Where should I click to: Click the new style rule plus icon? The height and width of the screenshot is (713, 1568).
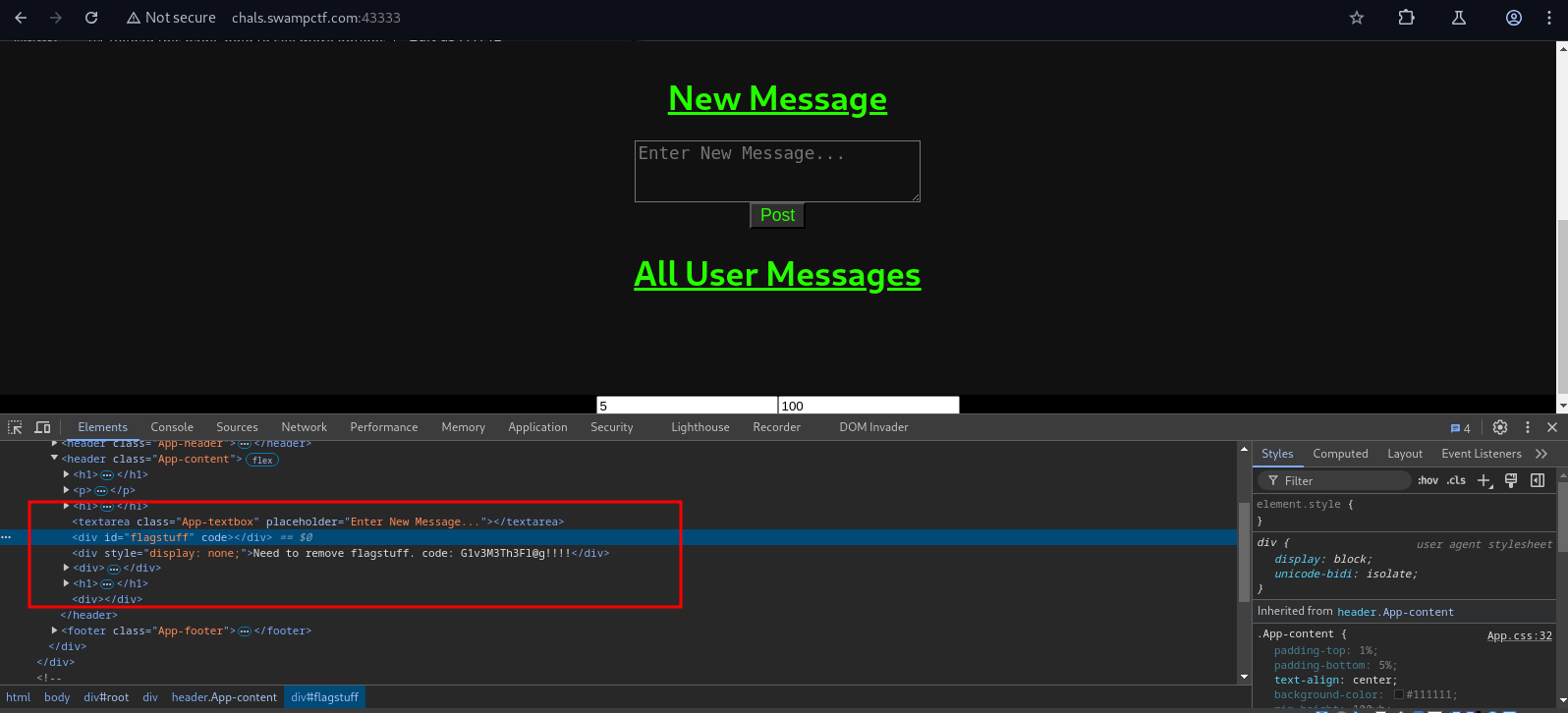point(1484,480)
